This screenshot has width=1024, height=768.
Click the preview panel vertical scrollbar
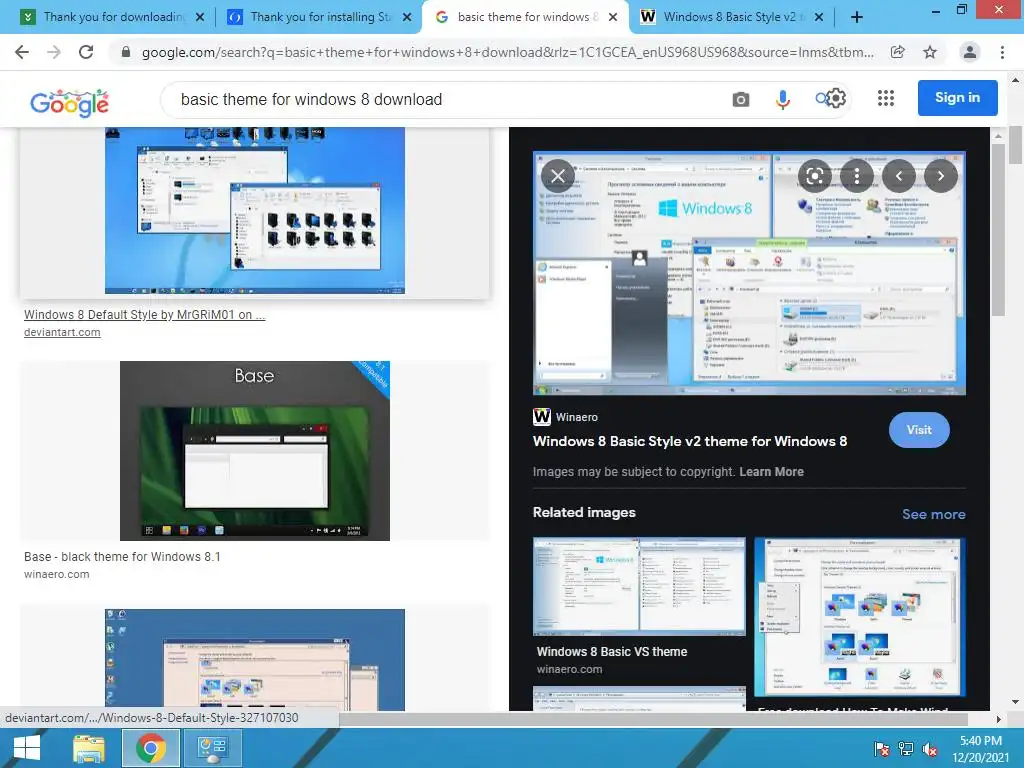click(x=997, y=229)
